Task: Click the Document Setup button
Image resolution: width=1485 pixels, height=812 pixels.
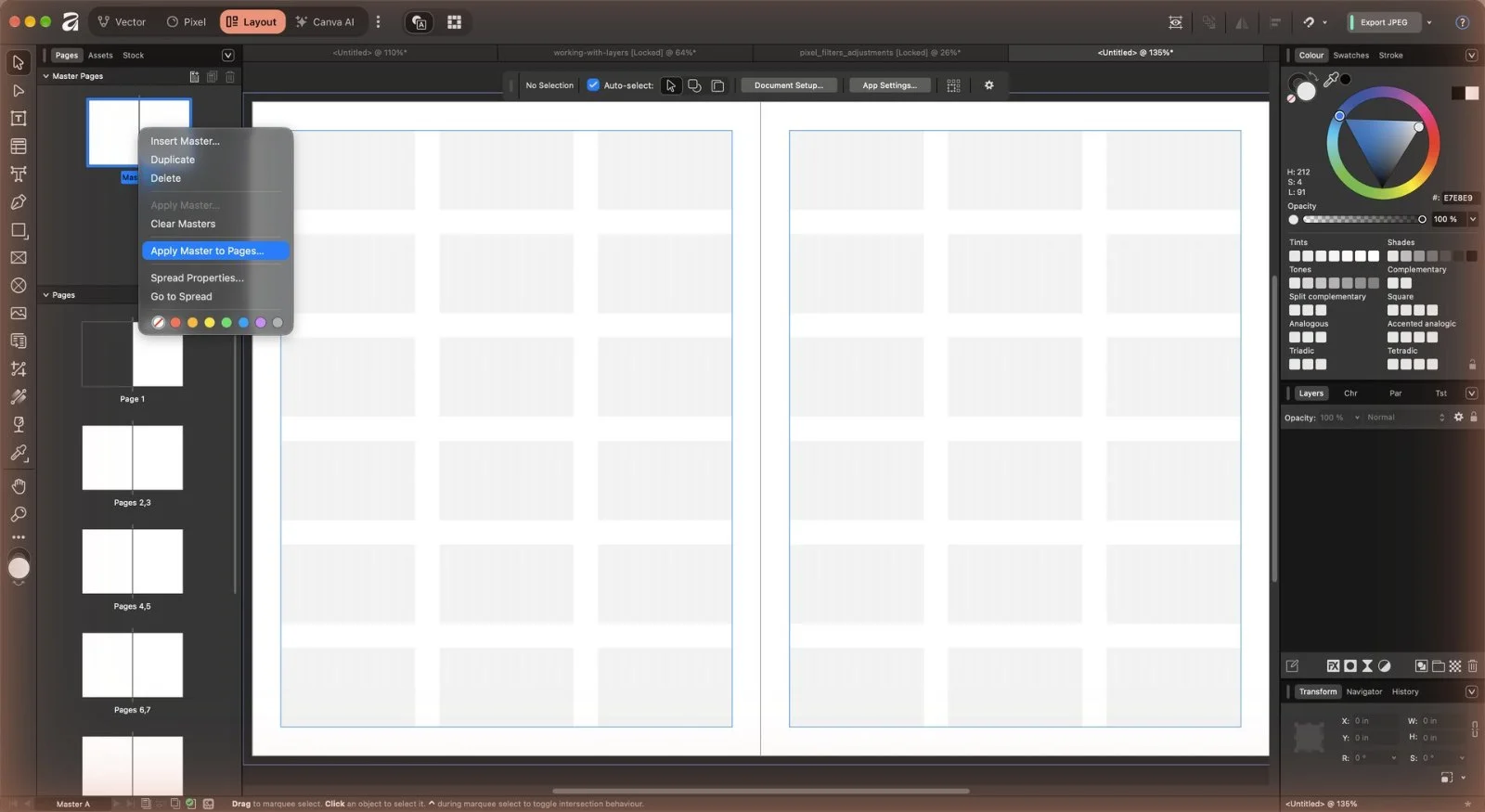Action: pyautogui.click(x=788, y=85)
